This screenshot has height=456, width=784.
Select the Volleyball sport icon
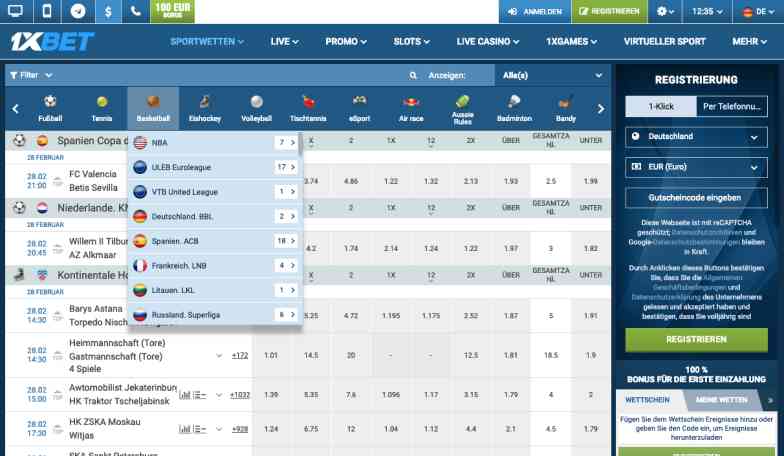(256, 108)
